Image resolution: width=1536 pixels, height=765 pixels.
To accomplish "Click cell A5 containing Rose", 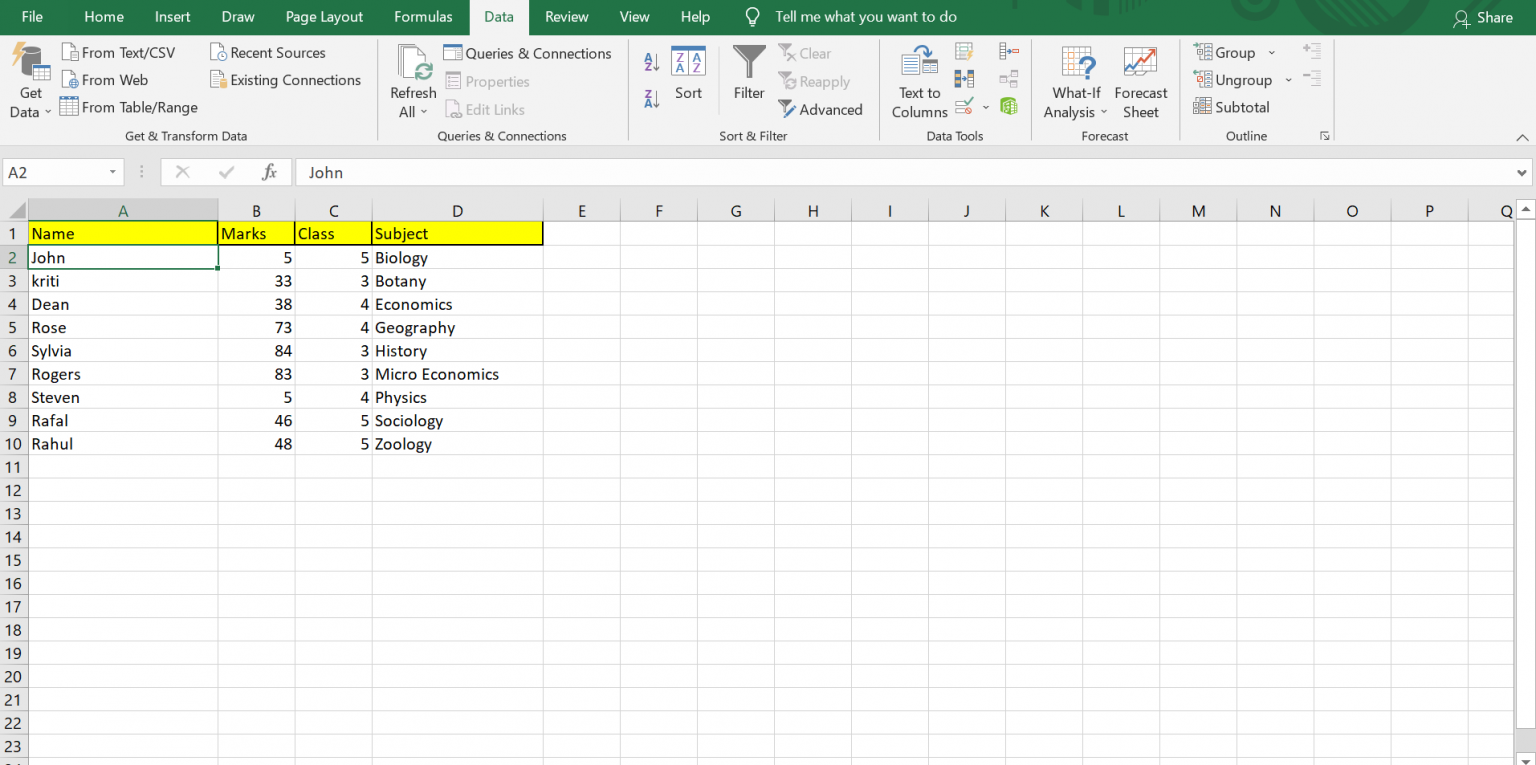I will (x=123, y=327).
